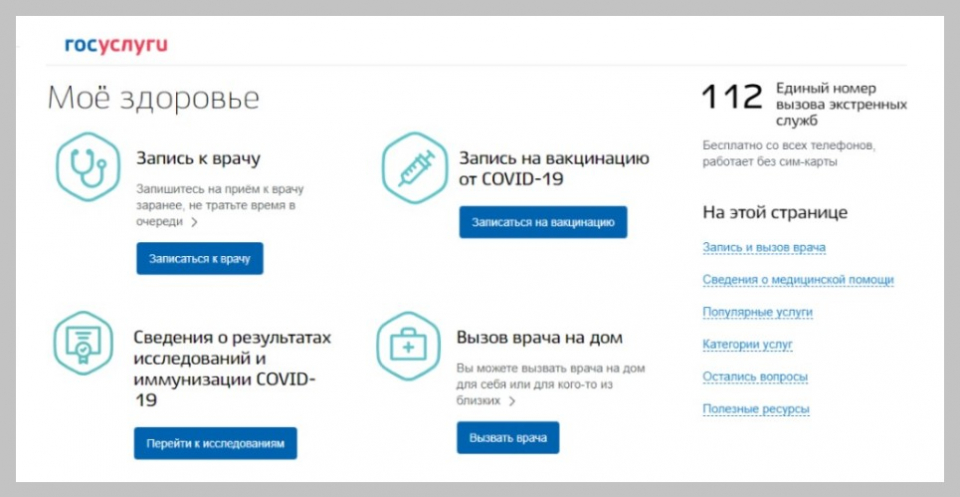Open Полезные ресурсы link
This screenshot has width=960, height=497.
[755, 409]
